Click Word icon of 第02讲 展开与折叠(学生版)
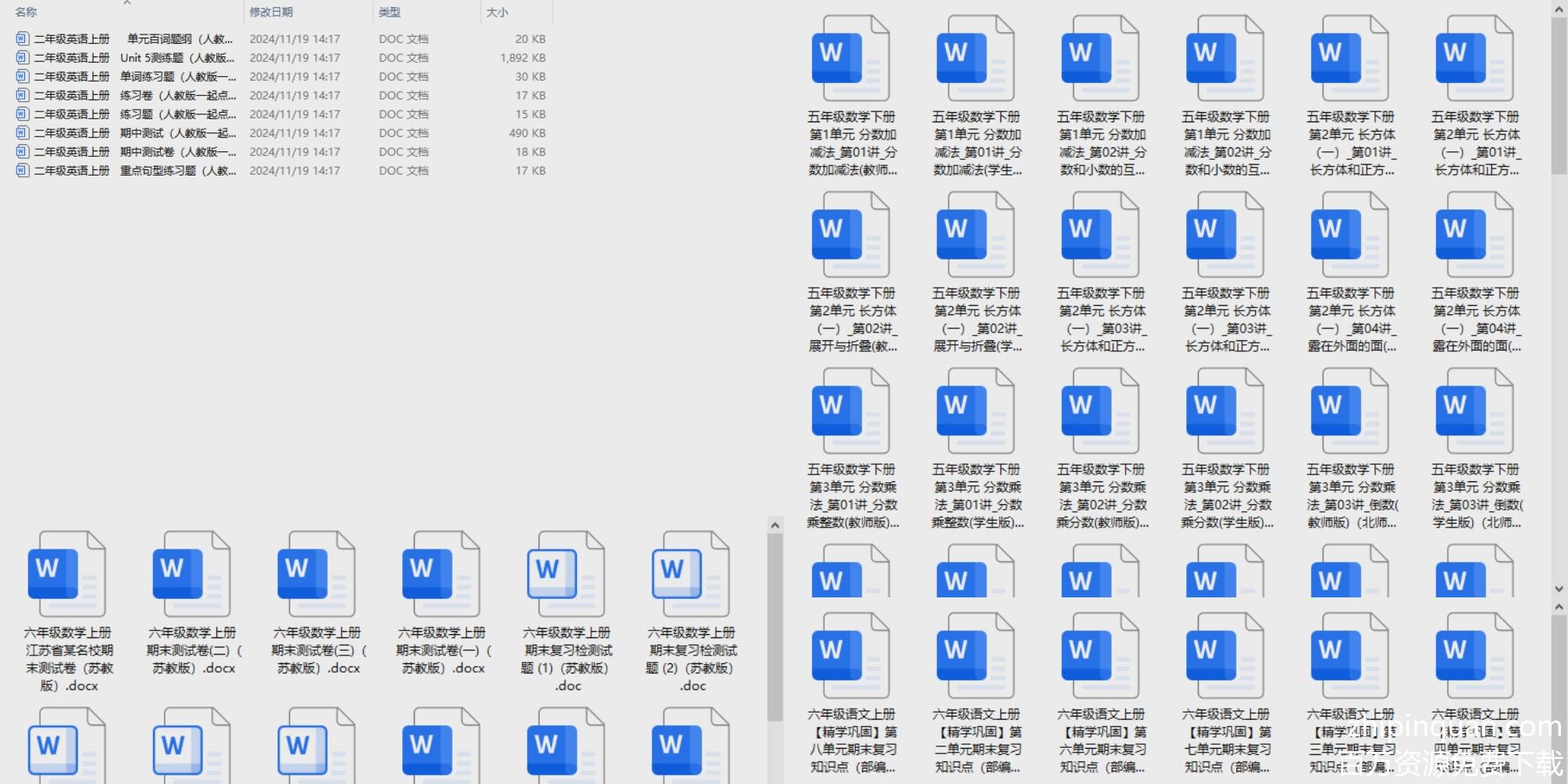 pyautogui.click(x=976, y=235)
